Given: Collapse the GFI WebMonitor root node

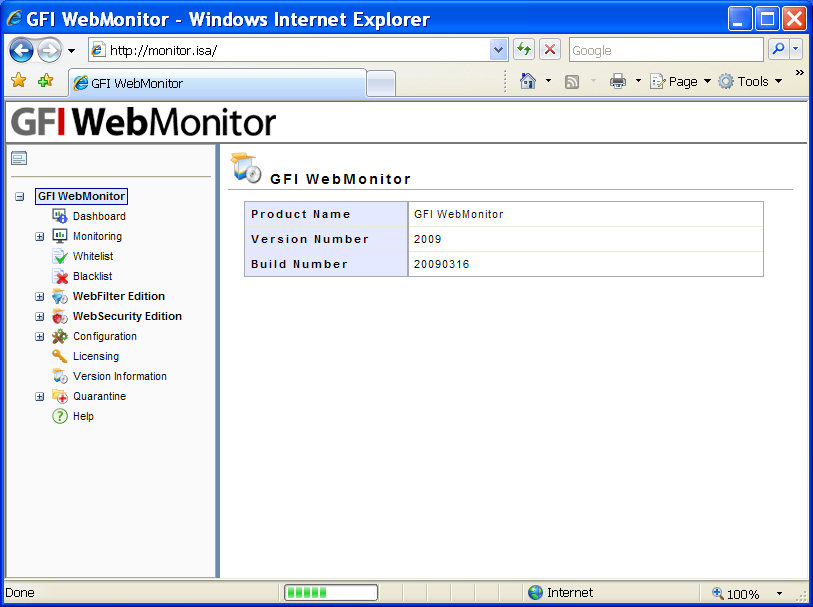Looking at the screenshot, I should coord(20,196).
